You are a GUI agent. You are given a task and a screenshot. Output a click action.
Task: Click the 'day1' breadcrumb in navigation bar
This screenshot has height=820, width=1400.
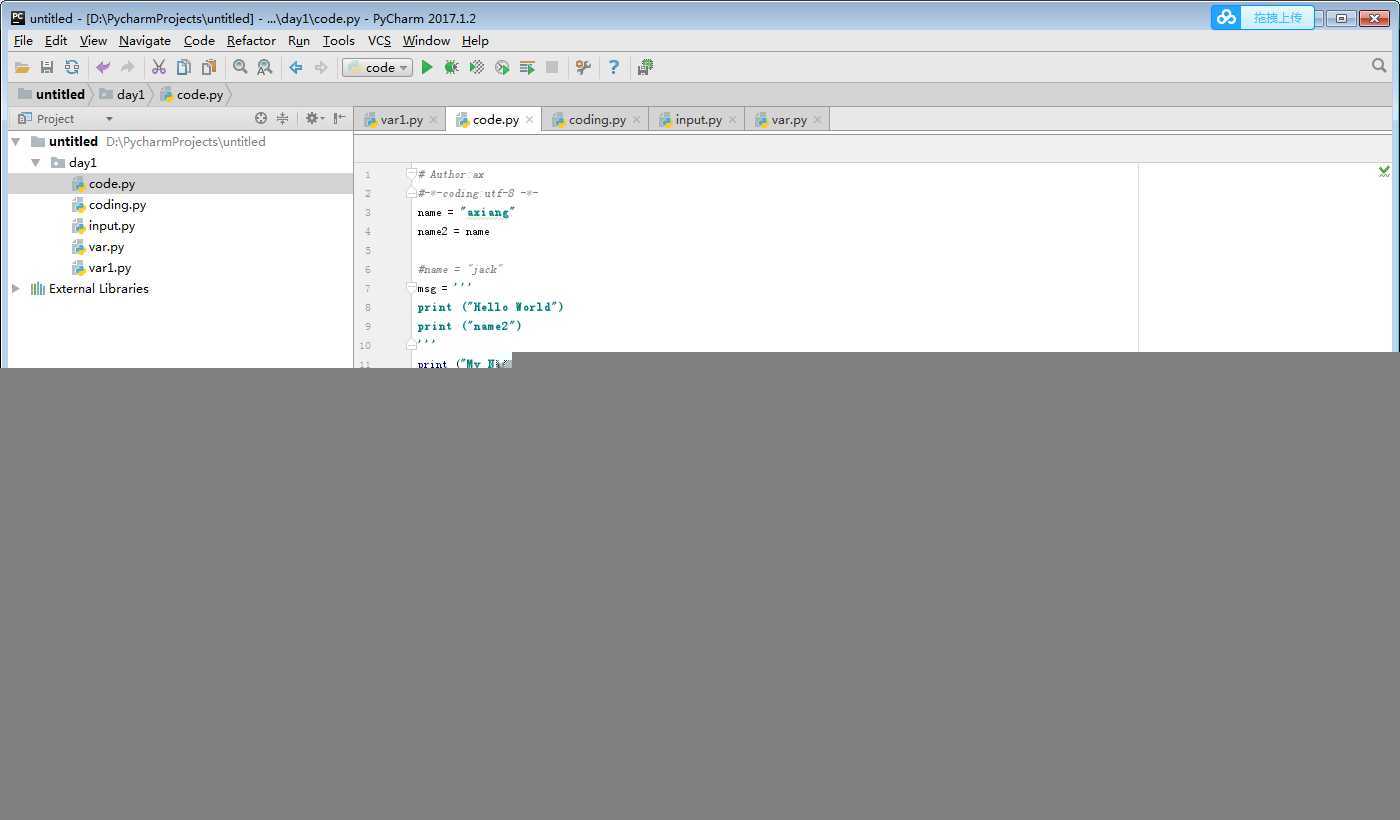click(122, 94)
